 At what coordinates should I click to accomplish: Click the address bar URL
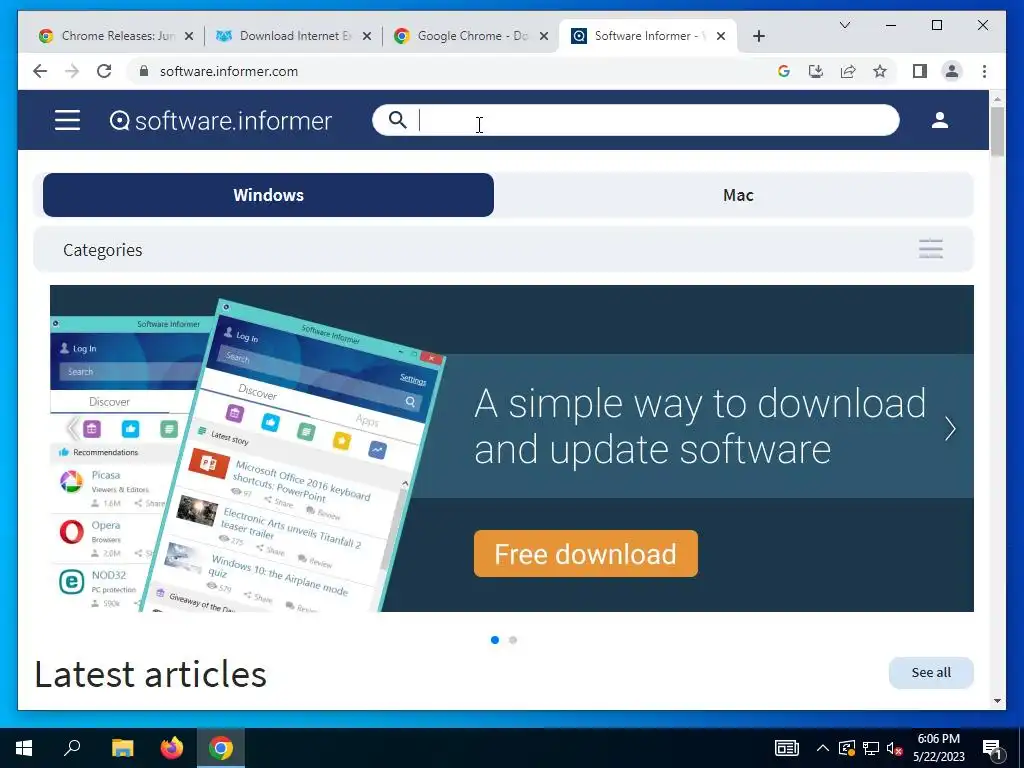(229, 71)
